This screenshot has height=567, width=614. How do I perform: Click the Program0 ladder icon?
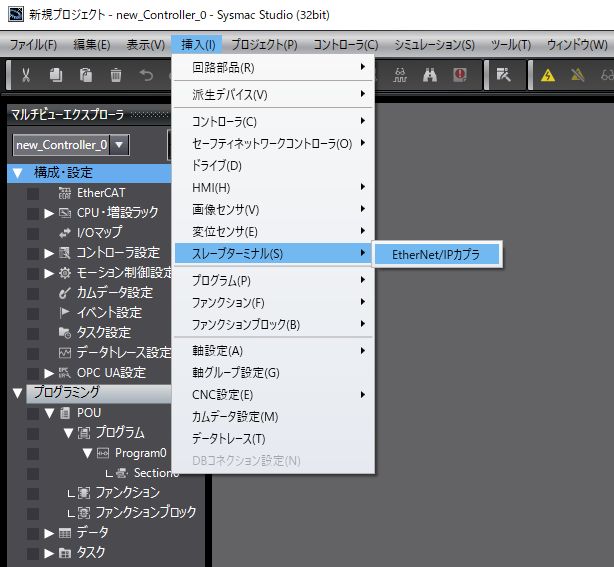[x=103, y=453]
